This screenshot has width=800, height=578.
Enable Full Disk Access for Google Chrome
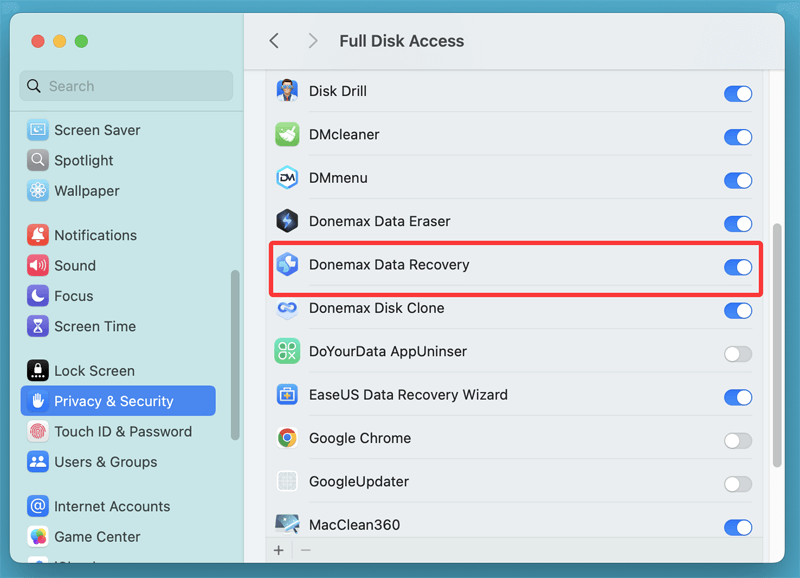point(737,440)
